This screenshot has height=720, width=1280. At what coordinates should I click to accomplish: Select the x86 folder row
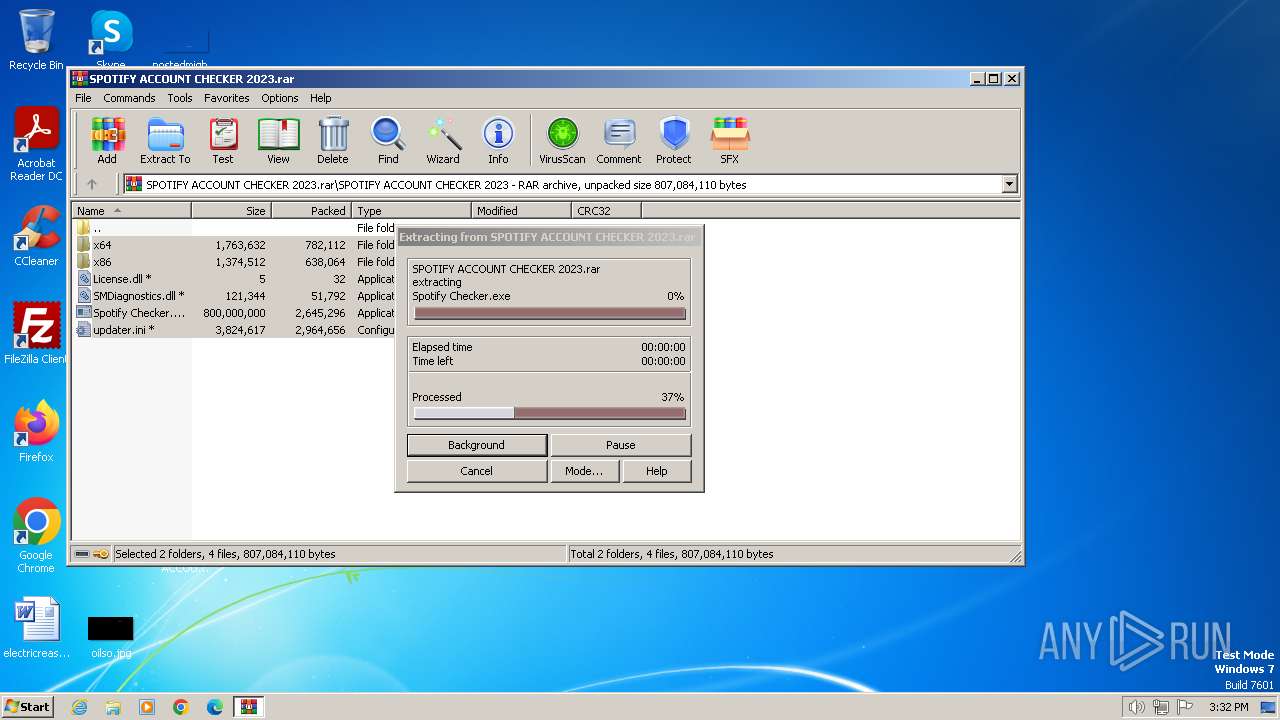pos(235,262)
